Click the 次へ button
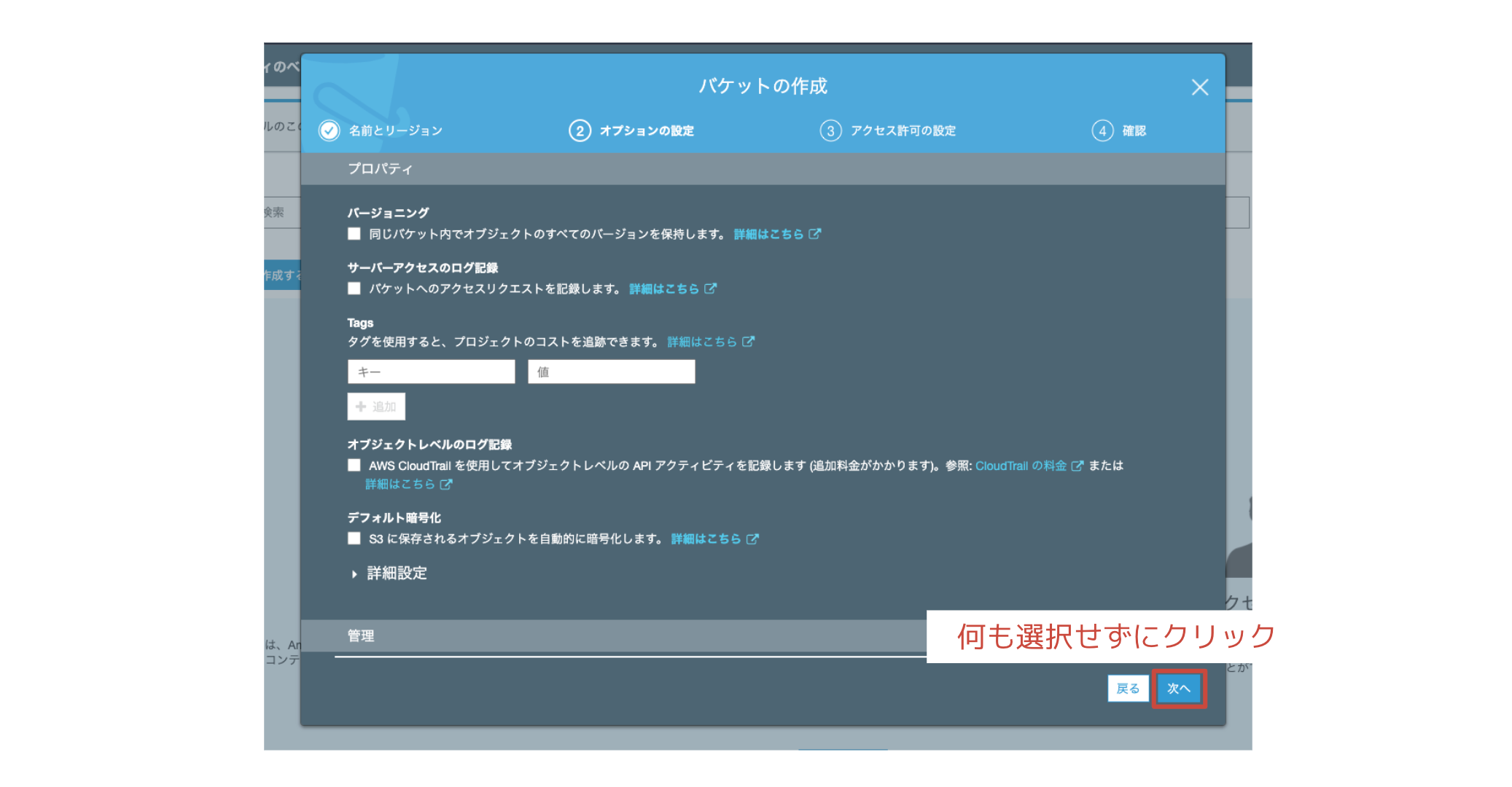 [x=1178, y=689]
